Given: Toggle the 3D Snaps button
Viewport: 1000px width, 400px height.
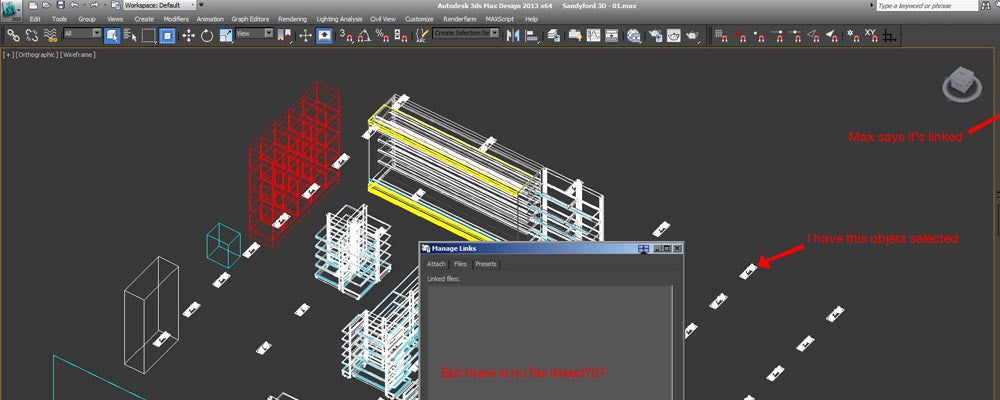Looking at the screenshot, I should coord(346,35).
